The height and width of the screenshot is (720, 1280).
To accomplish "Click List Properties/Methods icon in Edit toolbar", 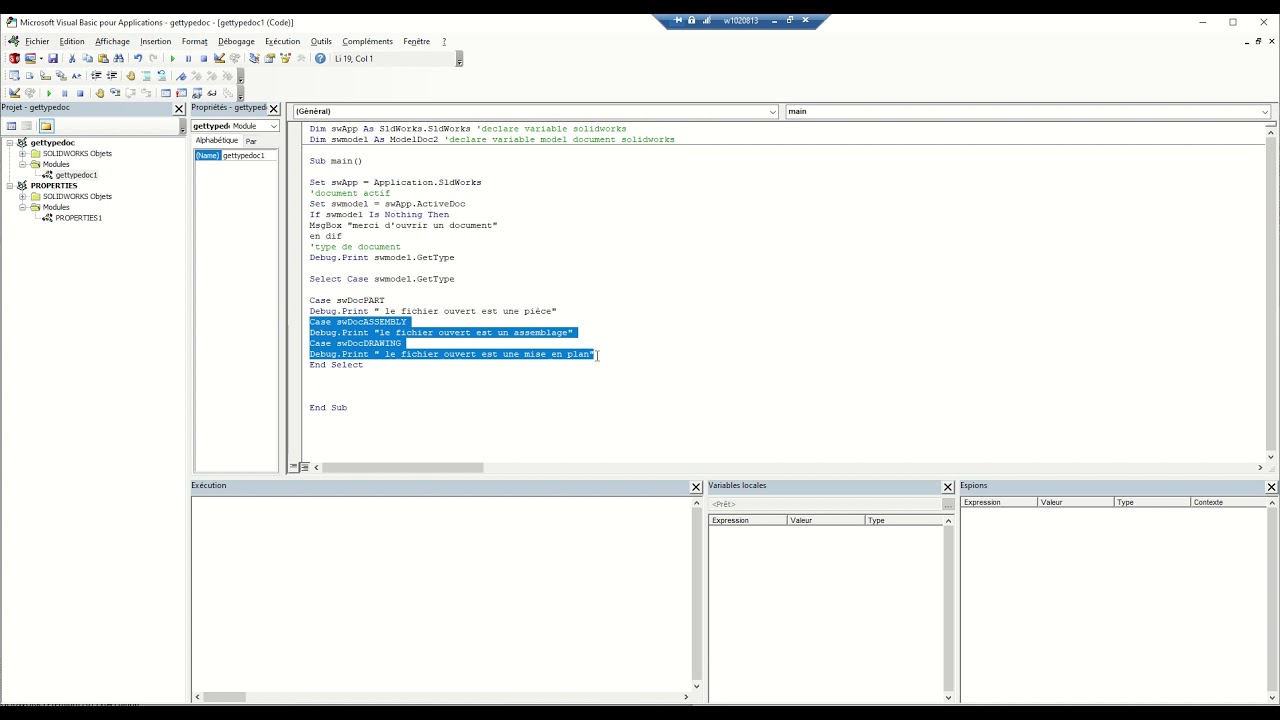I will click(14, 76).
